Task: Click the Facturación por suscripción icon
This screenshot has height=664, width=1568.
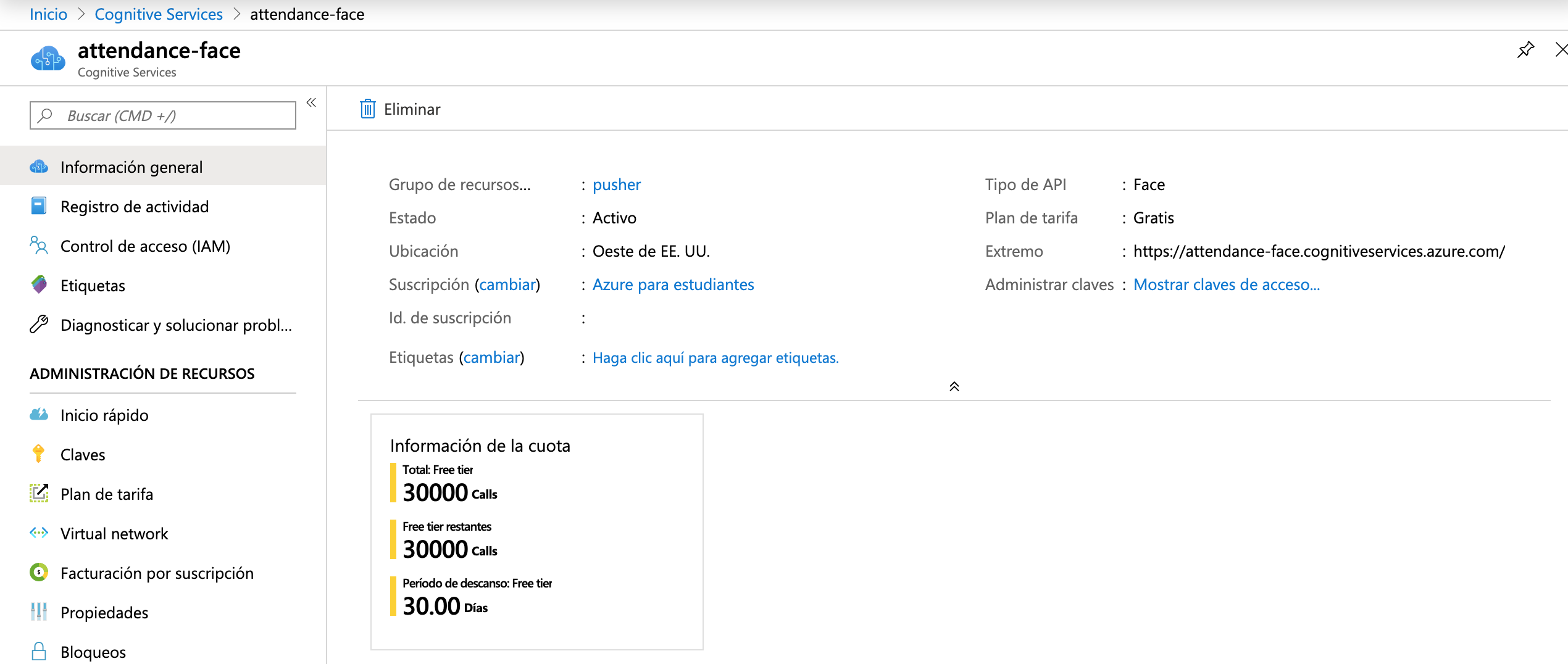Action: pyautogui.click(x=39, y=572)
